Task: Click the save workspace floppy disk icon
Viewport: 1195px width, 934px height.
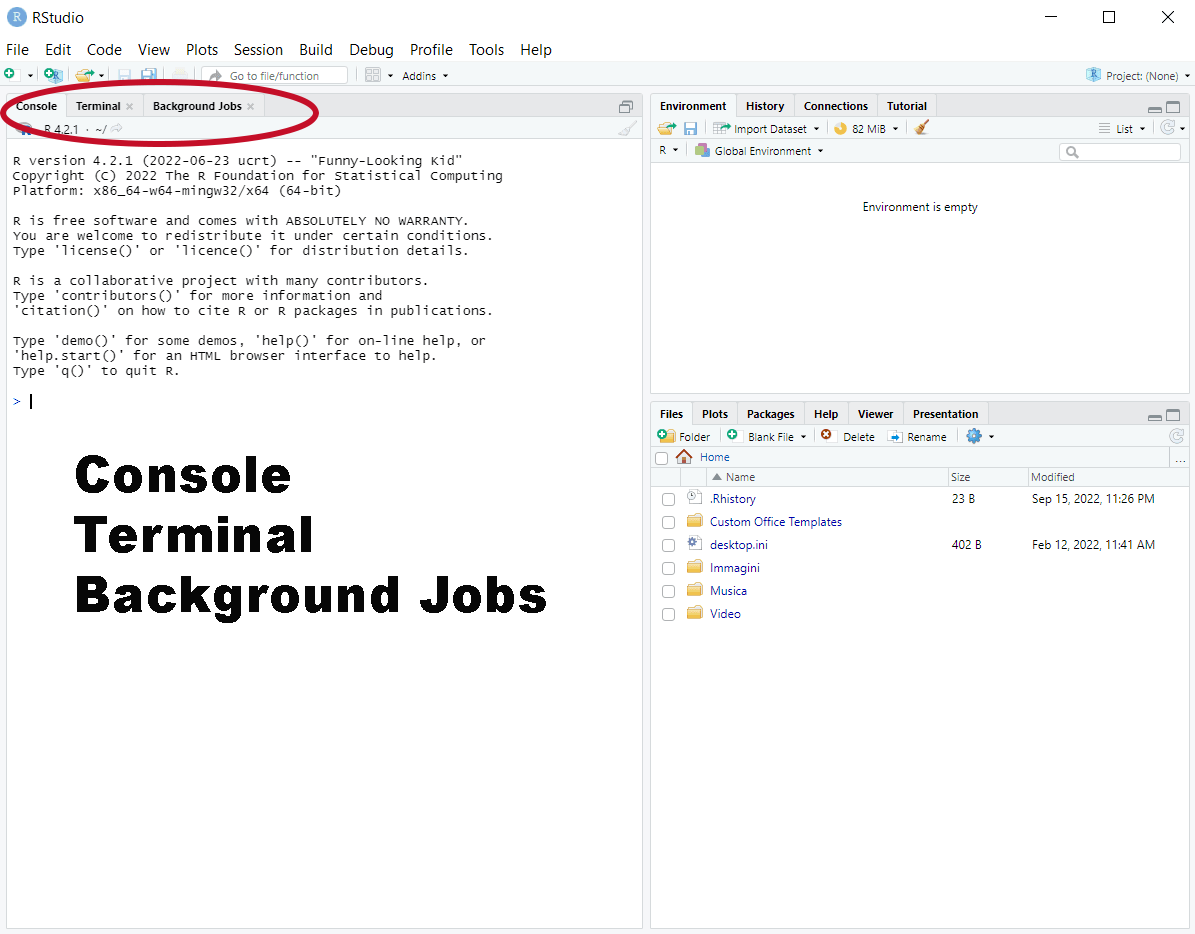Action: pyautogui.click(x=690, y=128)
